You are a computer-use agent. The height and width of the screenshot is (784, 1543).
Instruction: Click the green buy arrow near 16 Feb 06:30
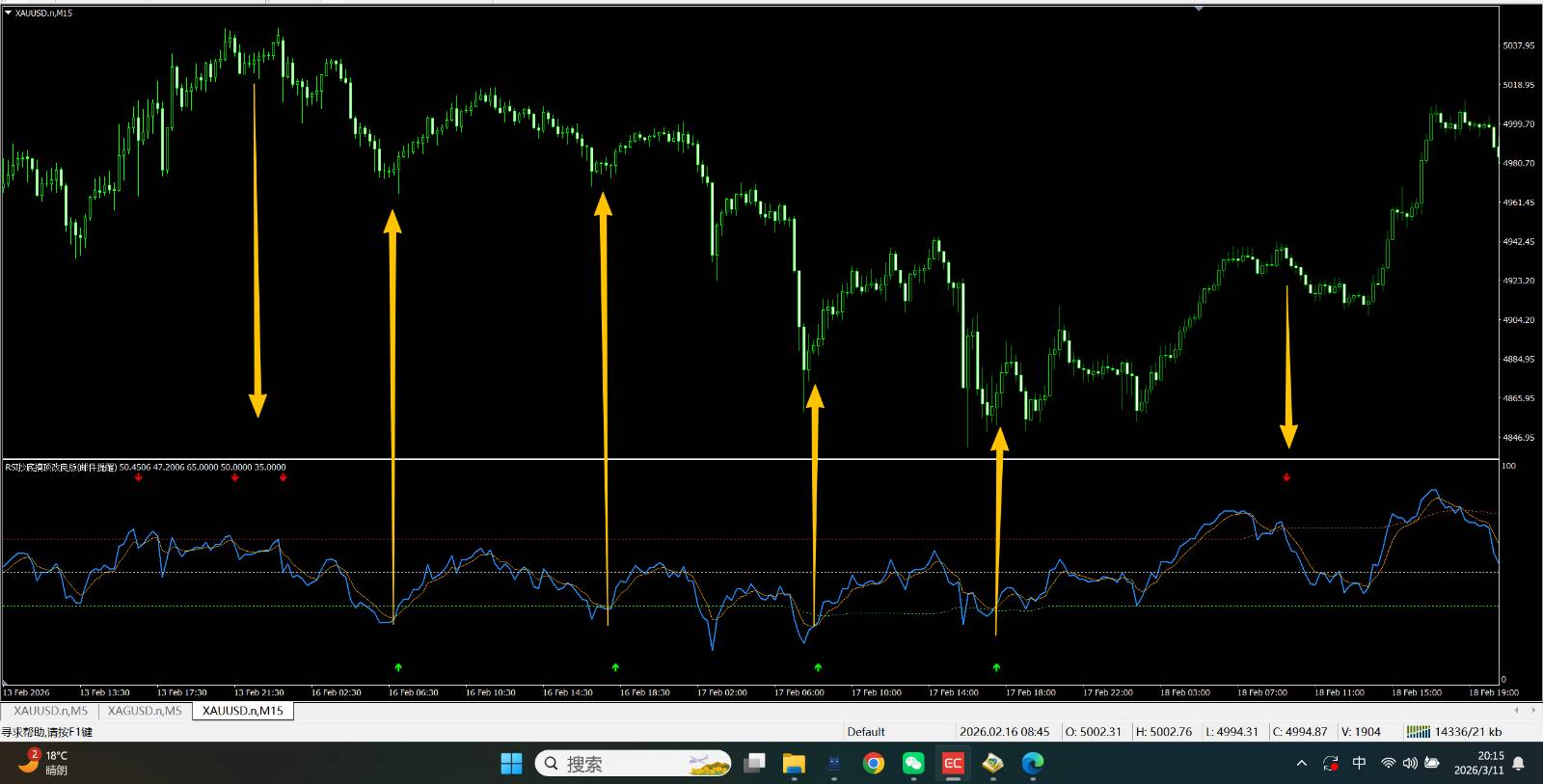point(398,667)
